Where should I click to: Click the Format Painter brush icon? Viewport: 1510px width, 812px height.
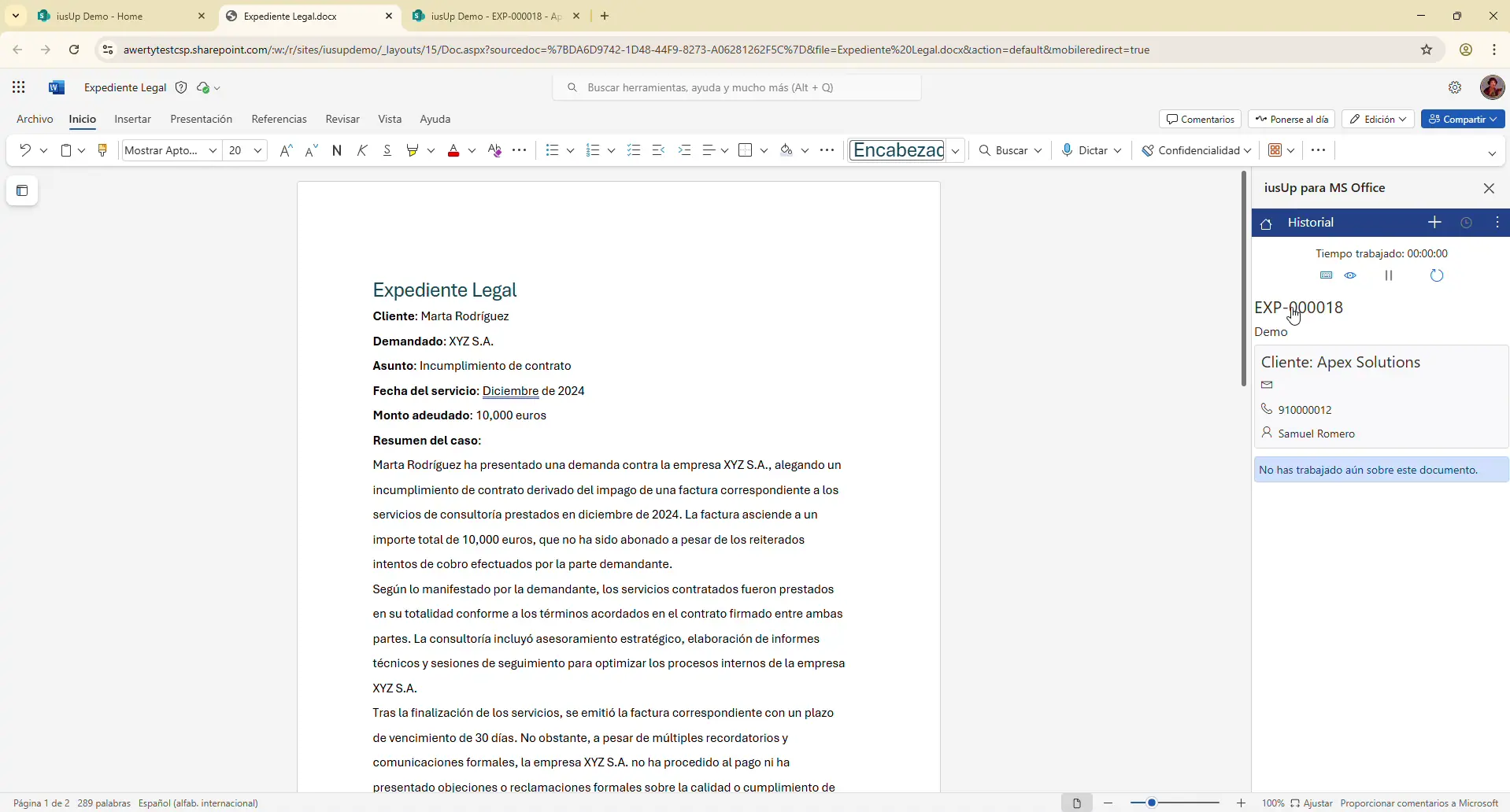click(102, 150)
